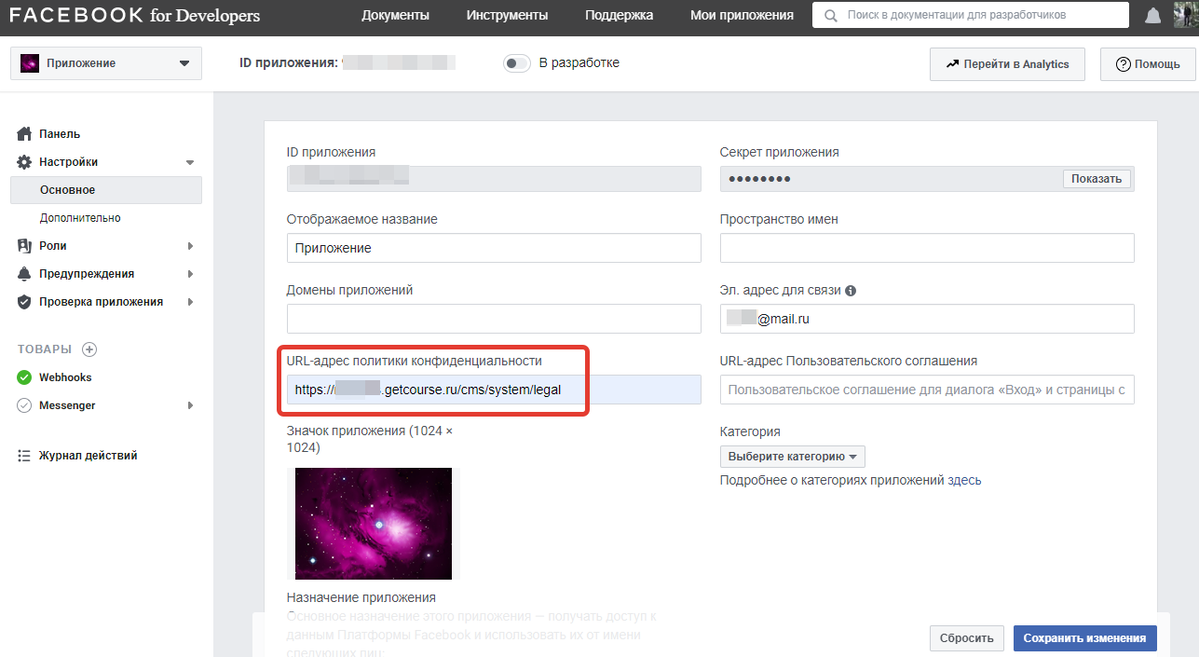Click the grey check icon beside Messenger
This screenshot has height=657, width=1199.
[x=24, y=405]
